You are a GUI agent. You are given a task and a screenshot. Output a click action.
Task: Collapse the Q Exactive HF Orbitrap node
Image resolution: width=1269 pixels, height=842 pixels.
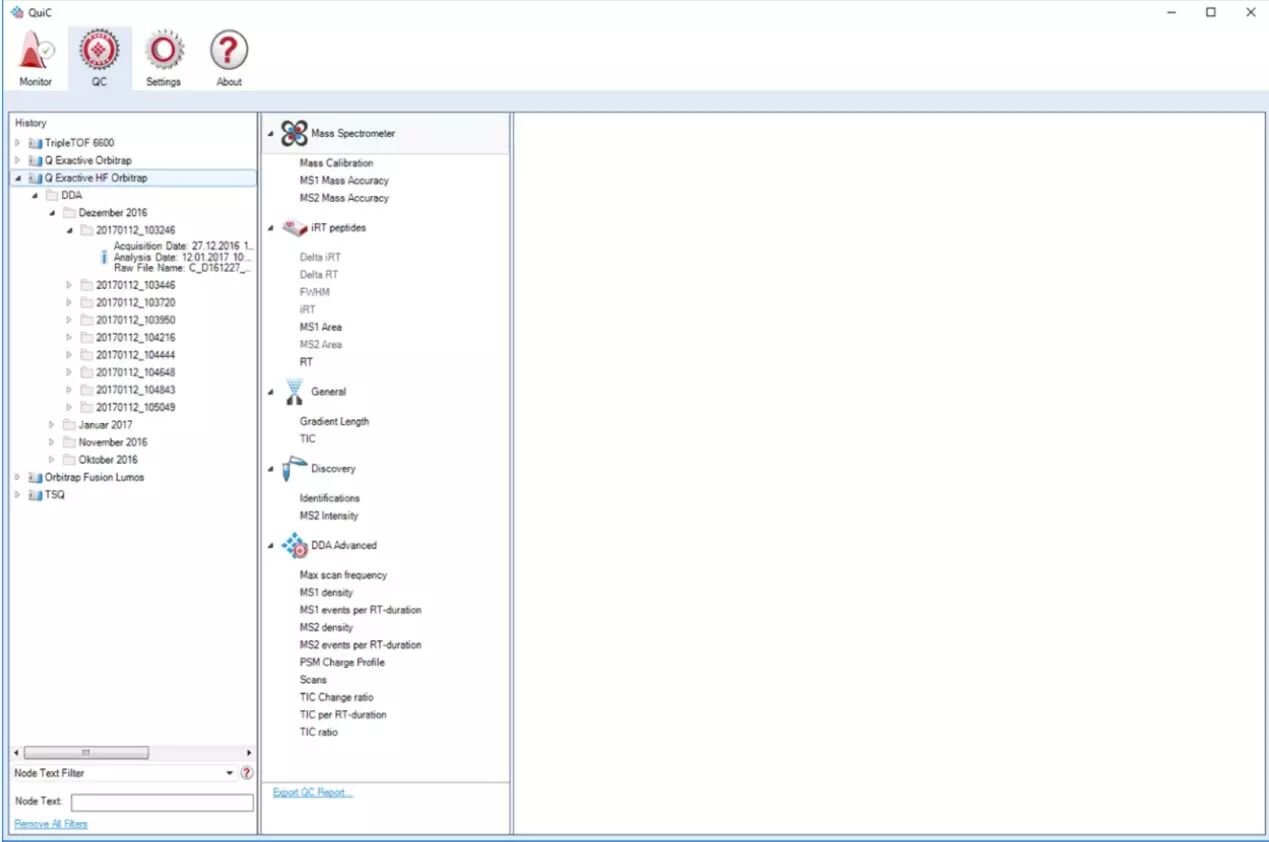pyautogui.click(x=17, y=178)
